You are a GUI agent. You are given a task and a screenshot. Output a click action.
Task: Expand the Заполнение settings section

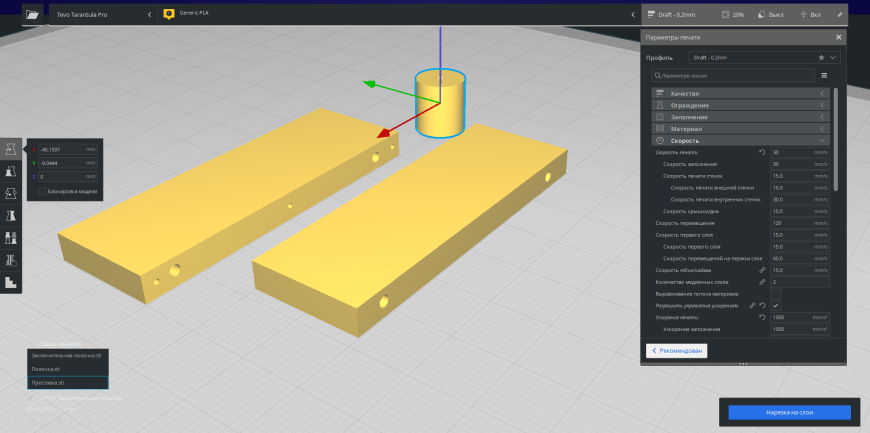741,117
